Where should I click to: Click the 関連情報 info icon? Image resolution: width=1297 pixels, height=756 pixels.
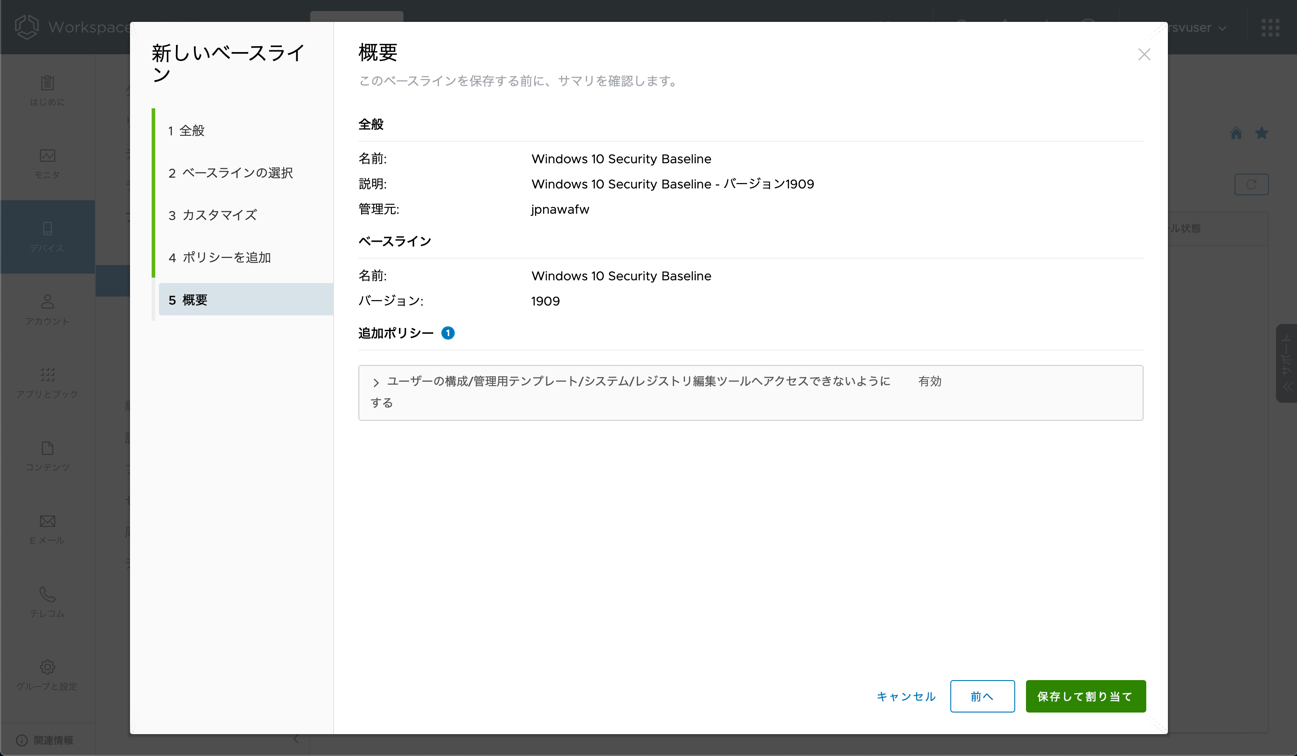[21, 740]
